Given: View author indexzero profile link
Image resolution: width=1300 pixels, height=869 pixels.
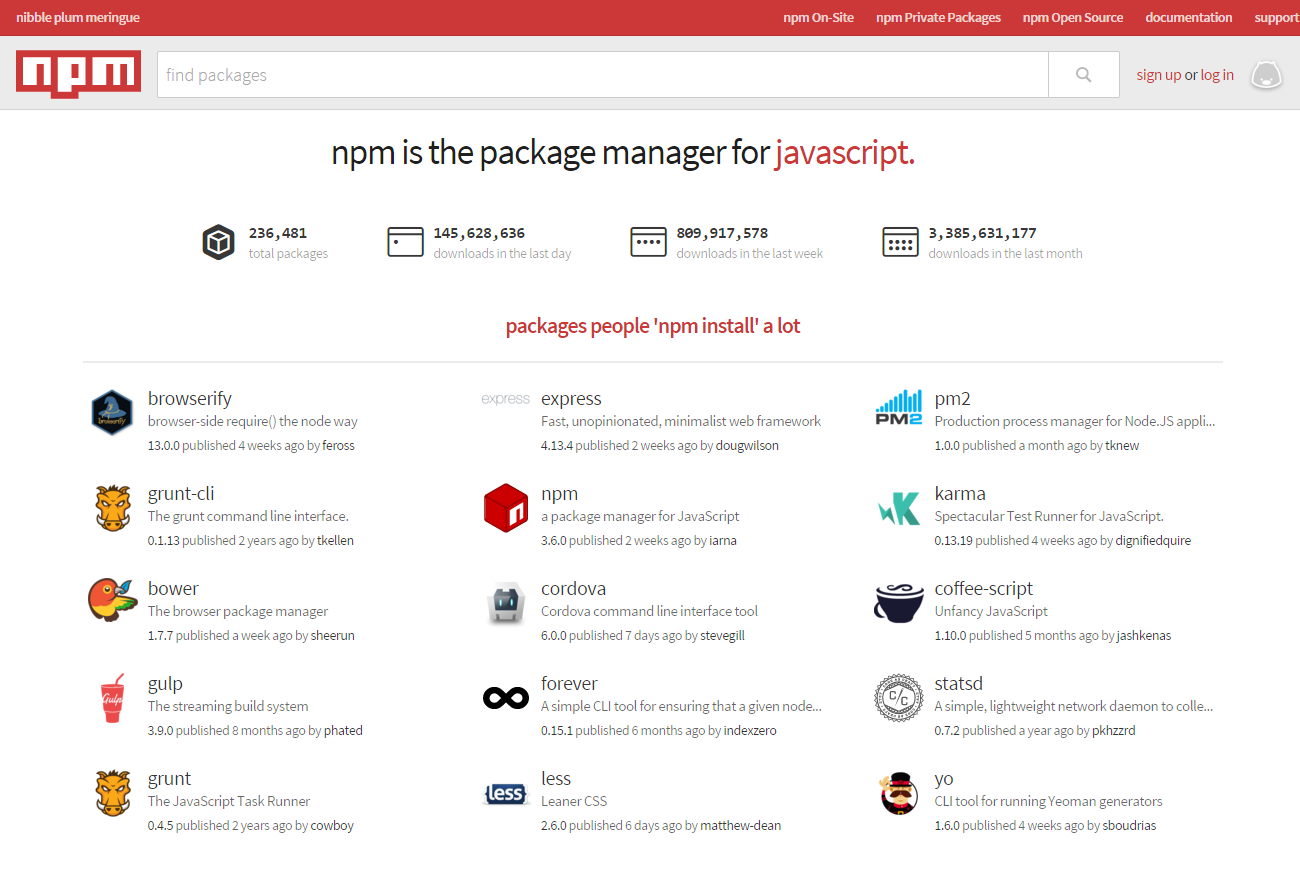Looking at the screenshot, I should point(750,731).
